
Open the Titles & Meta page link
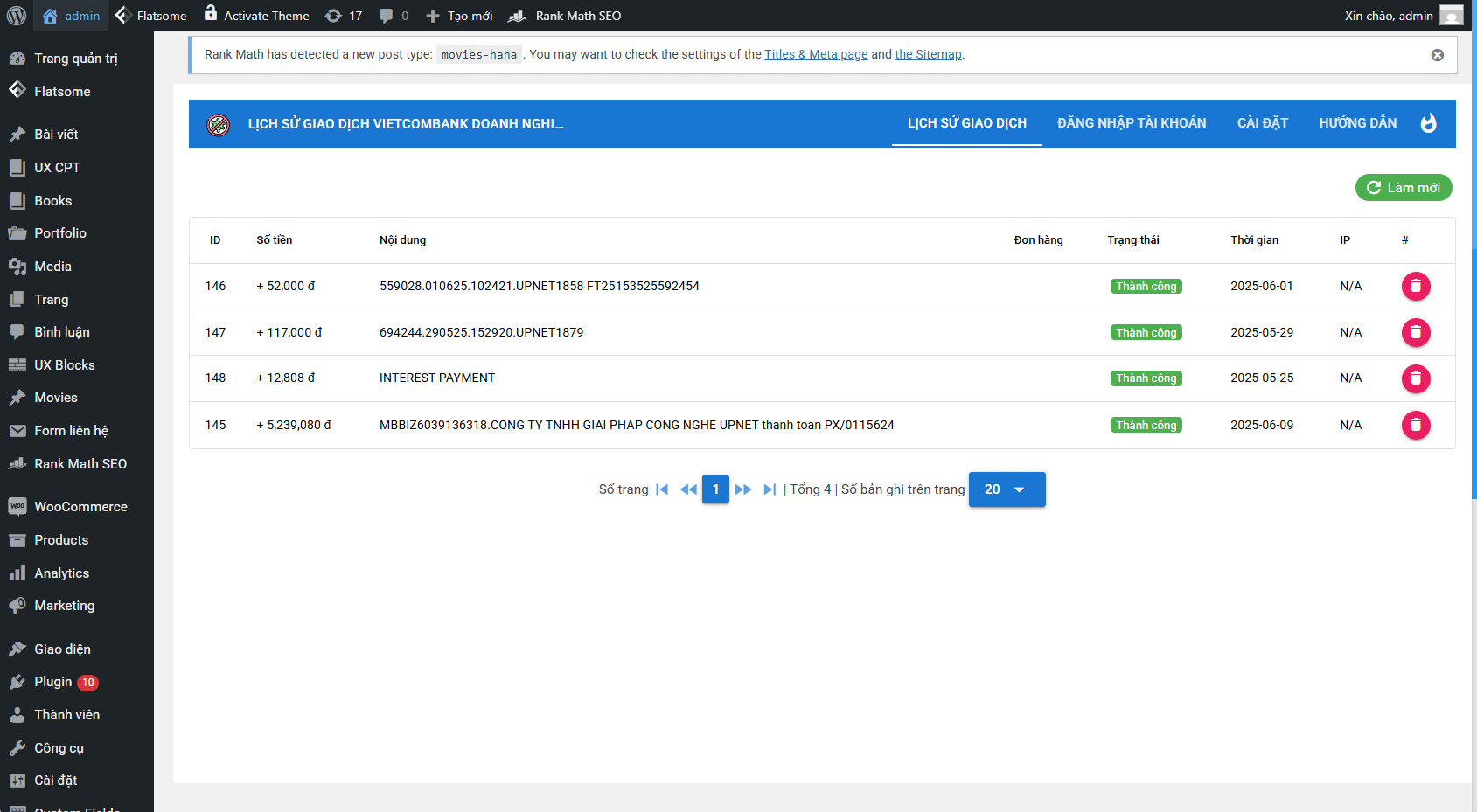click(x=816, y=54)
